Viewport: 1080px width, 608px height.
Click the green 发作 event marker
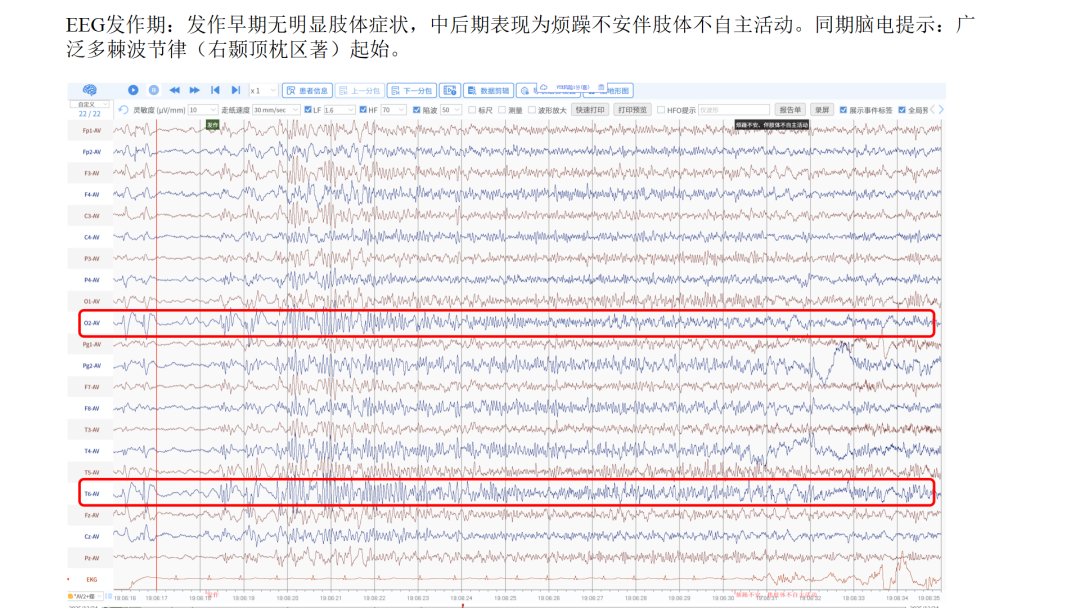pos(213,125)
